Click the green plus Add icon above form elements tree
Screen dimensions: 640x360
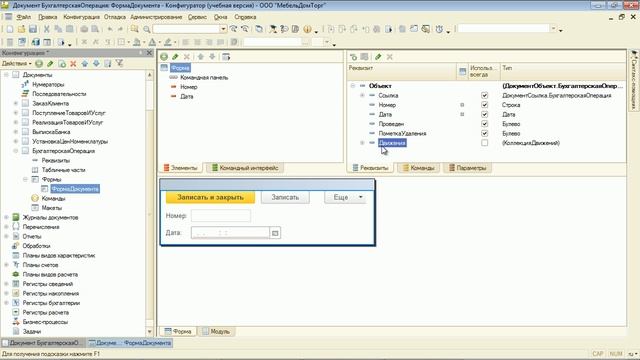click(164, 57)
